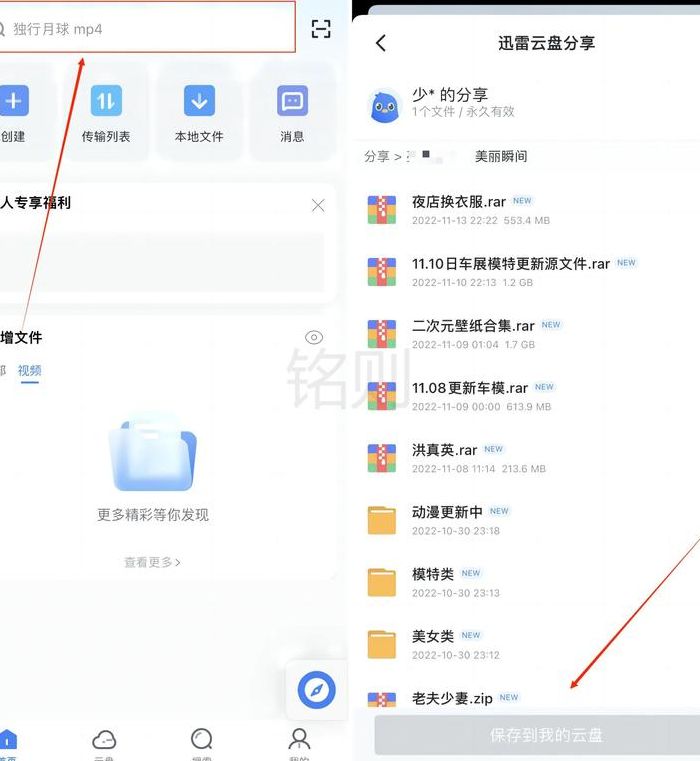Click archive icon of 11.08更新车模.rar
Viewport: 700px width, 761px height.
pyautogui.click(x=382, y=396)
